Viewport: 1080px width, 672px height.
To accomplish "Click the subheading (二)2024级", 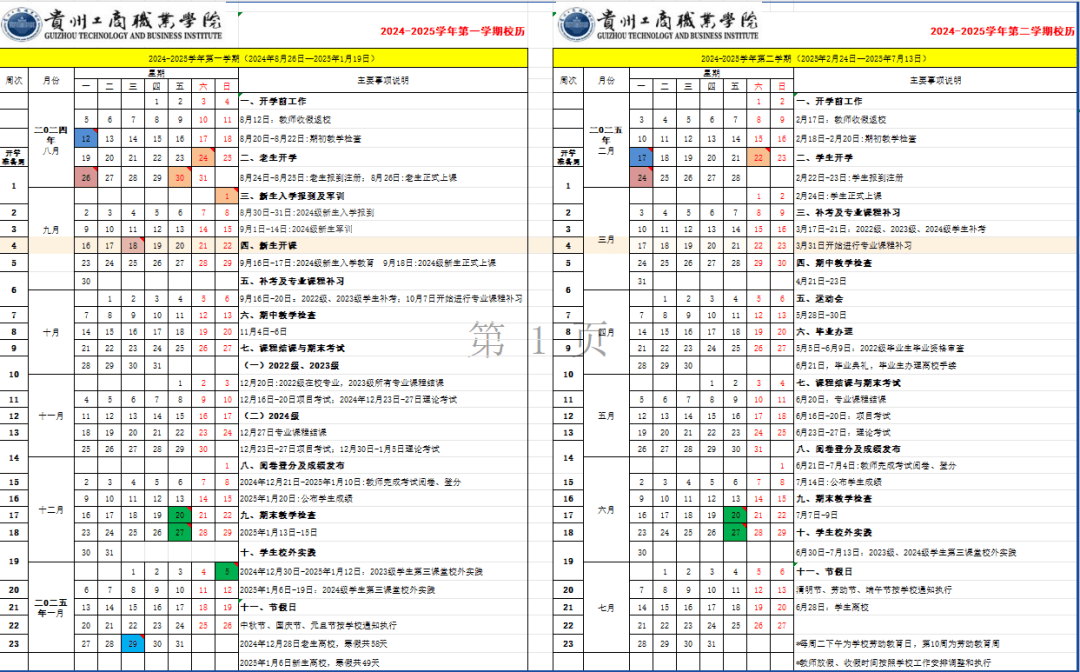I will coord(271,416).
